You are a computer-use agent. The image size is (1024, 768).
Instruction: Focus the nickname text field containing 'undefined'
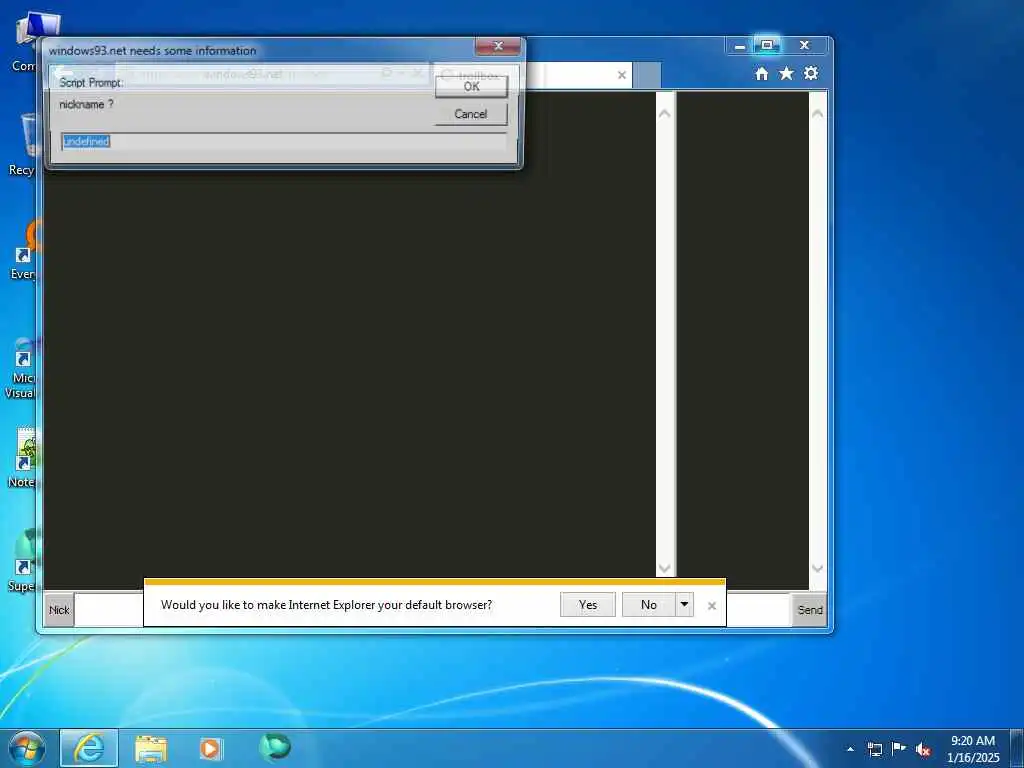point(283,142)
